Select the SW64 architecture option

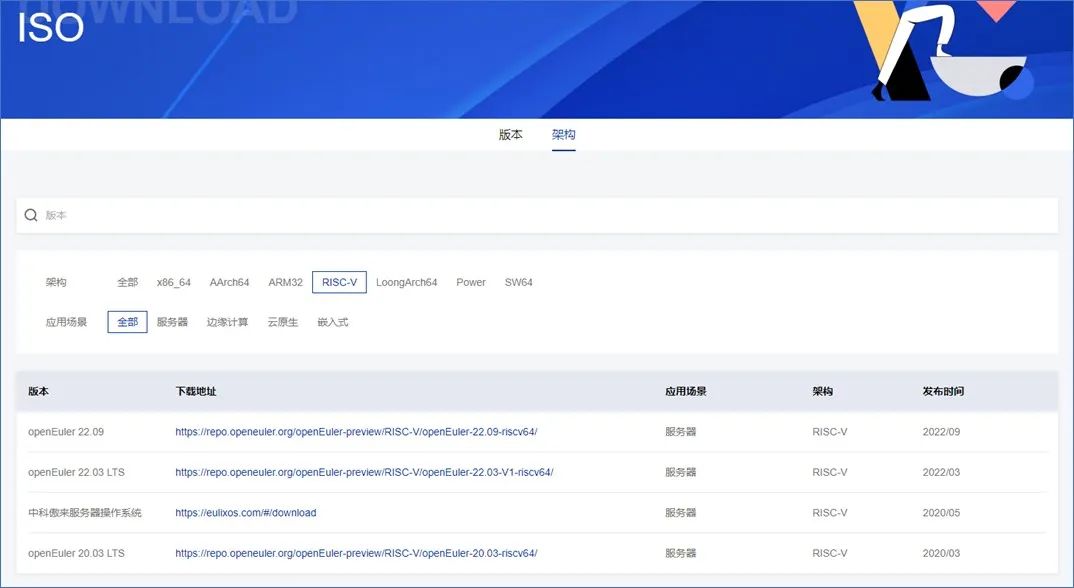point(518,282)
